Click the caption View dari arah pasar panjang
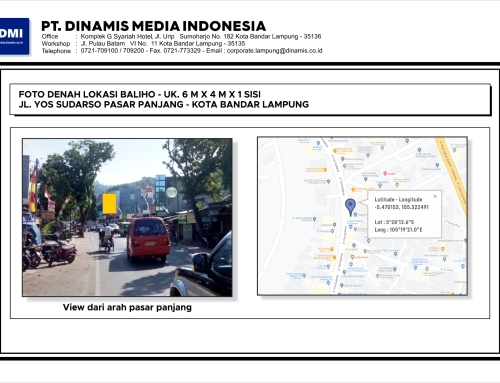500x383 pixels. (x=127, y=307)
